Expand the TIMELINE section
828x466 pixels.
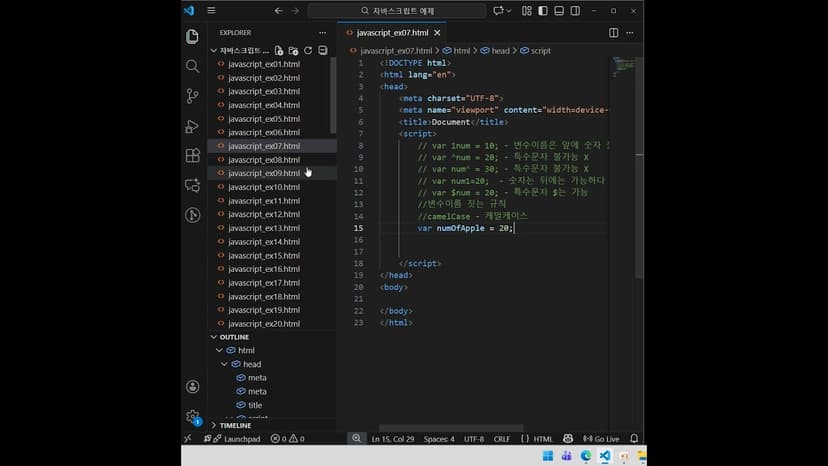pos(214,425)
